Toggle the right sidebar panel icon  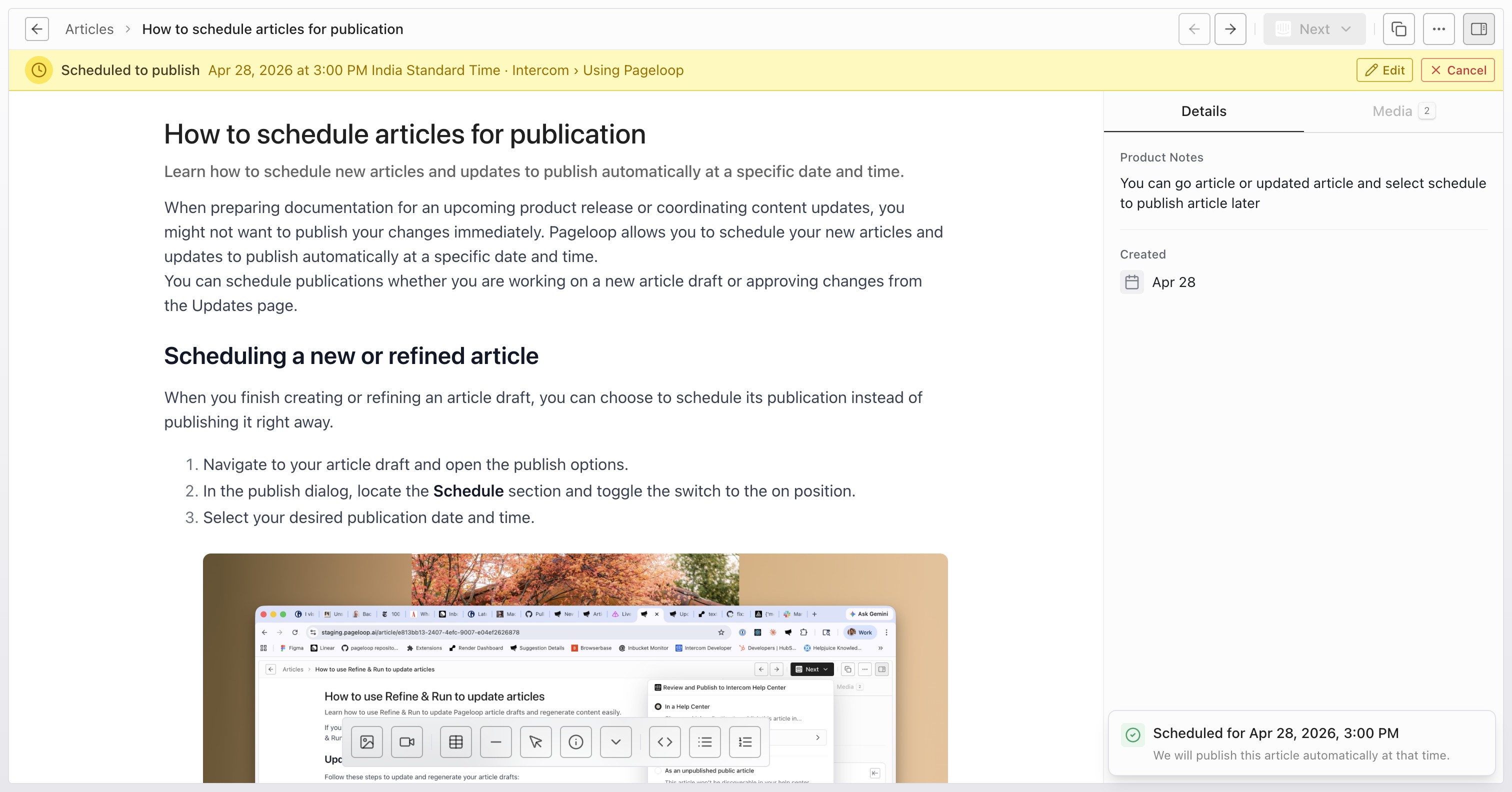click(1478, 29)
